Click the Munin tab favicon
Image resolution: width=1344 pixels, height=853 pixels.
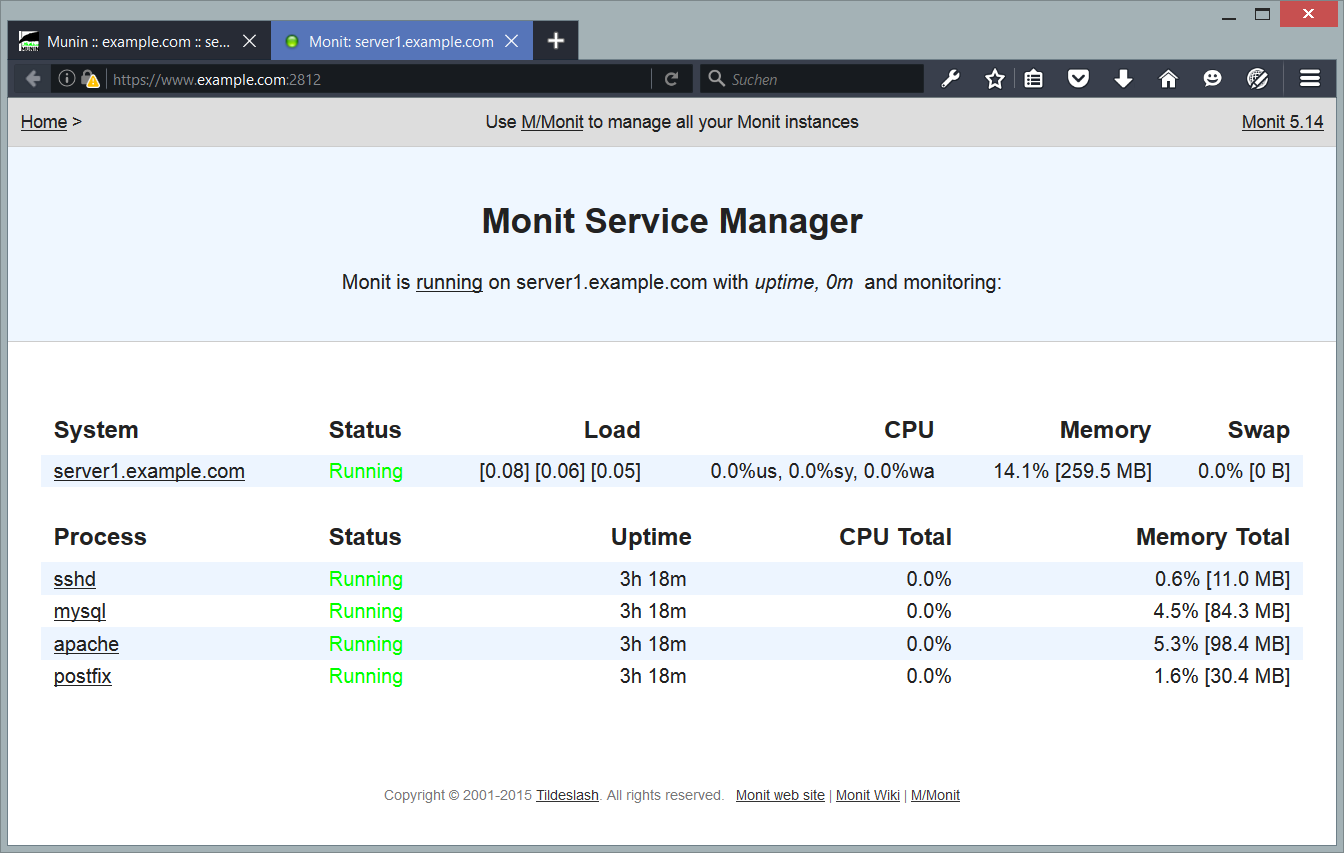click(x=29, y=41)
